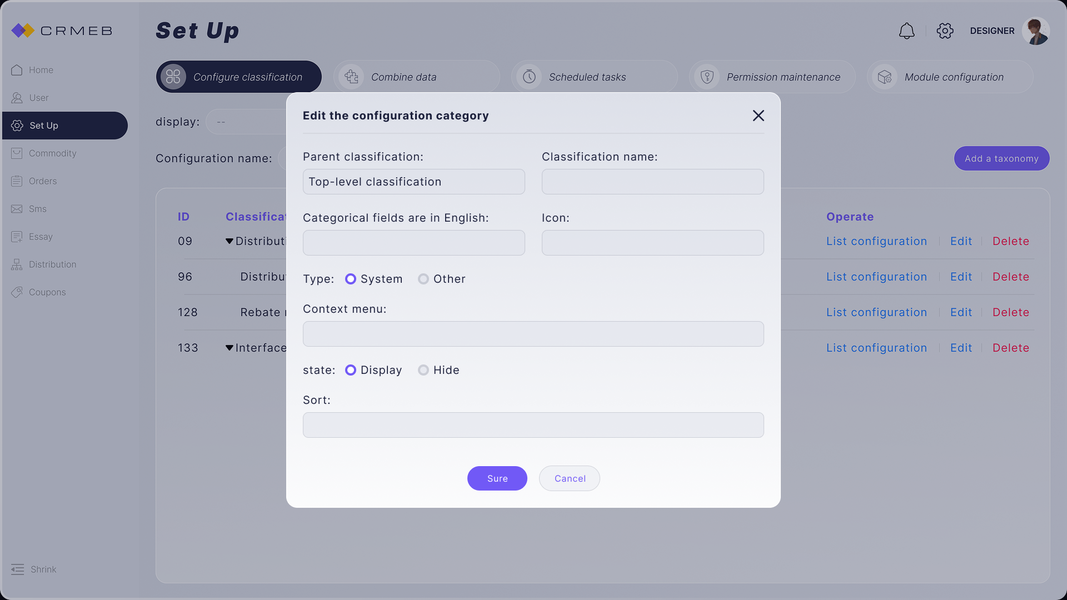This screenshot has height=600, width=1067.
Task: Click the Scheduled tasks clock icon
Action: (529, 77)
